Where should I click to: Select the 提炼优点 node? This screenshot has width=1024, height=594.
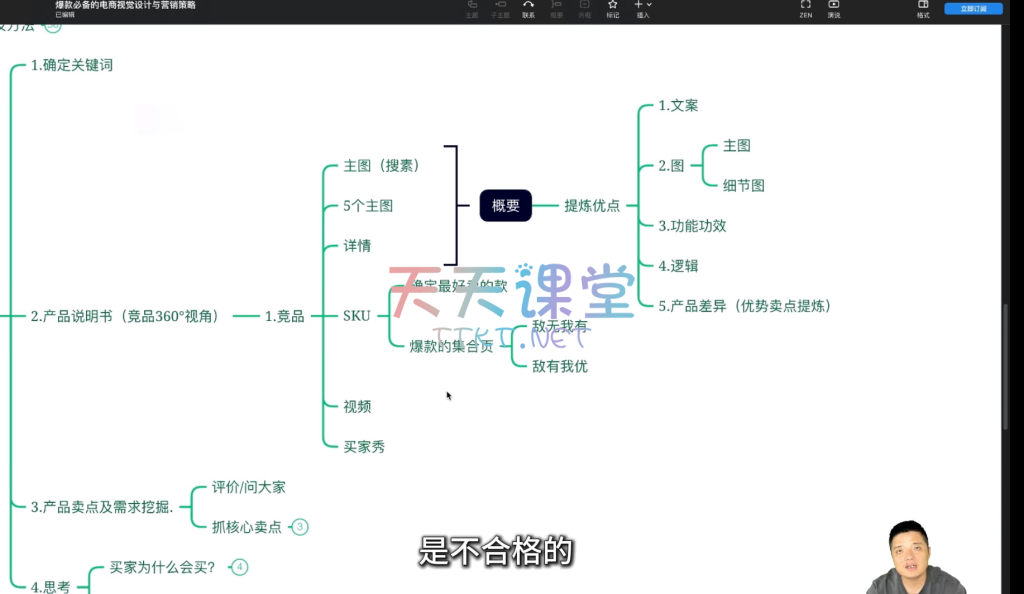tap(592, 206)
